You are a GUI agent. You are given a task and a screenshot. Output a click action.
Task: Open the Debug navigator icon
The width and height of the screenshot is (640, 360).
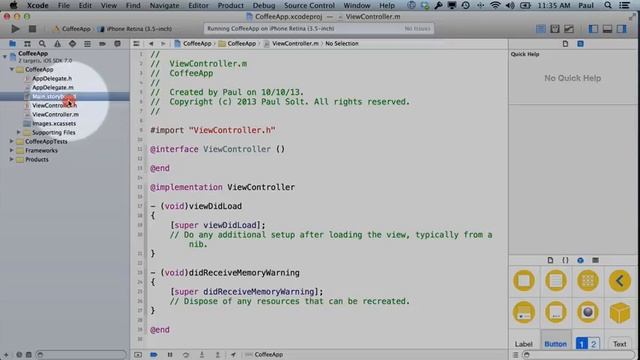87,44
